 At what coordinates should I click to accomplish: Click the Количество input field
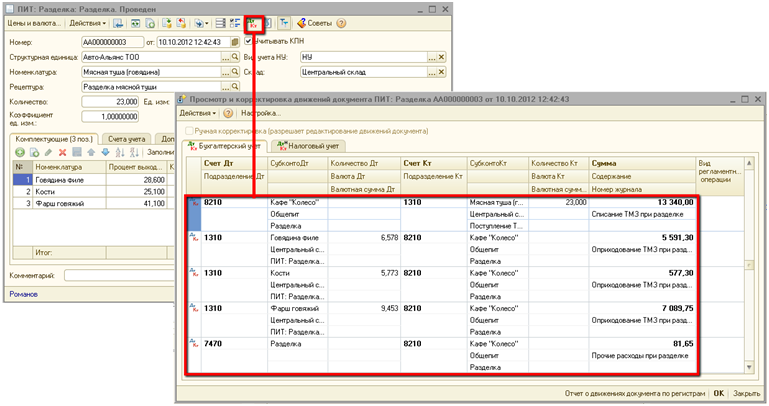108,101
